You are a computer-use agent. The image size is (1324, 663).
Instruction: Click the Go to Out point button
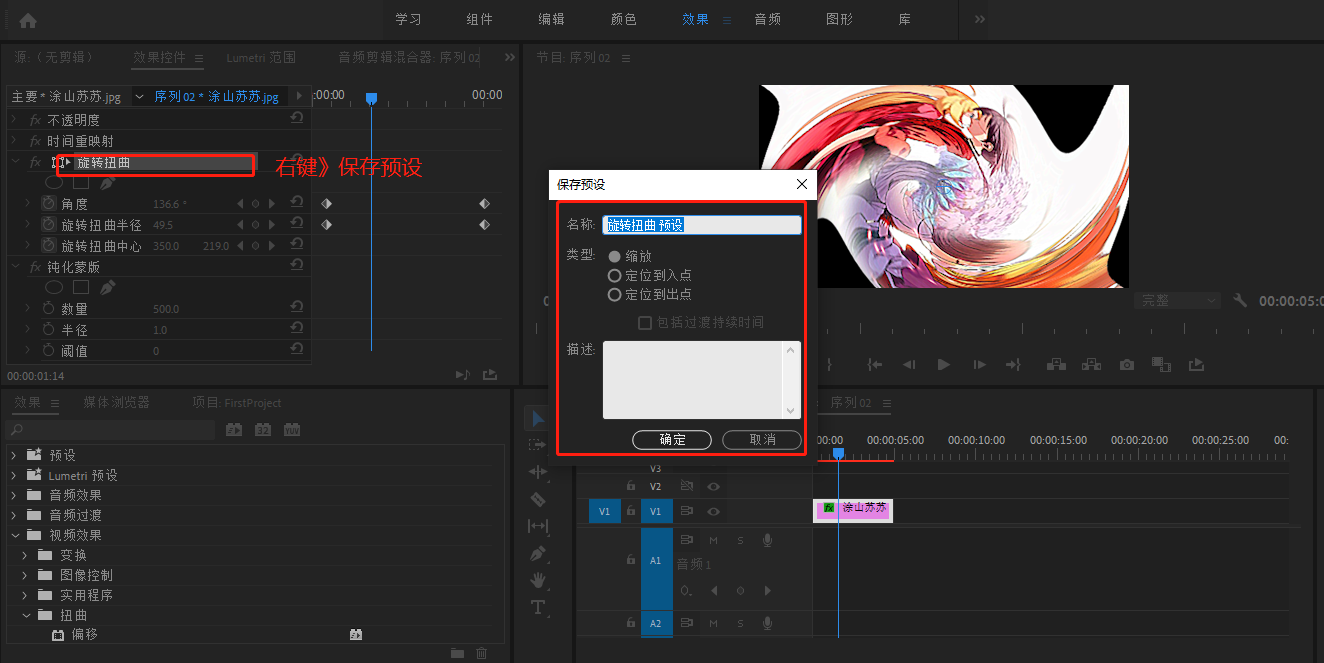[1012, 365]
